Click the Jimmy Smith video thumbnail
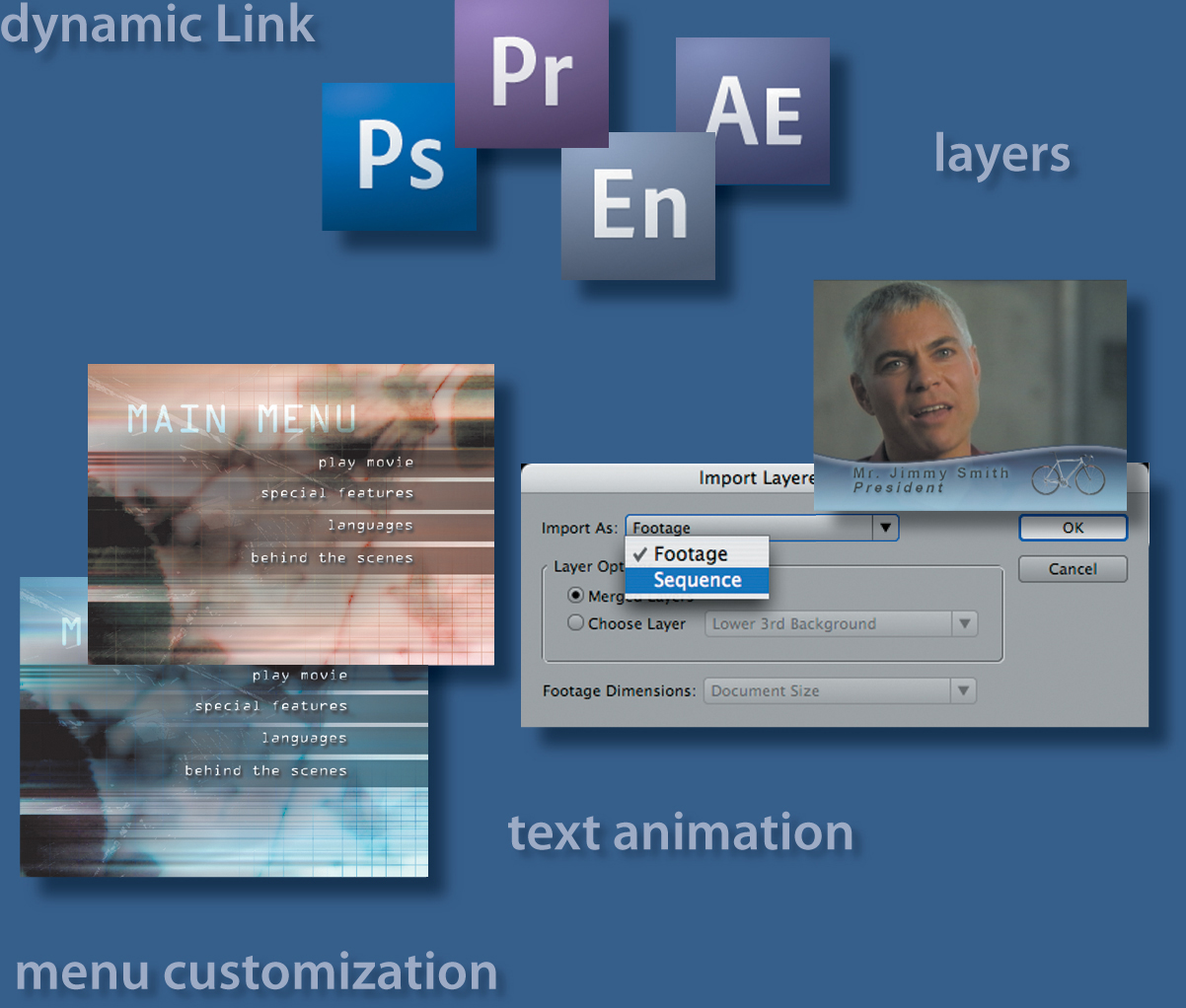The height and width of the screenshot is (1008, 1186). [x=969, y=375]
